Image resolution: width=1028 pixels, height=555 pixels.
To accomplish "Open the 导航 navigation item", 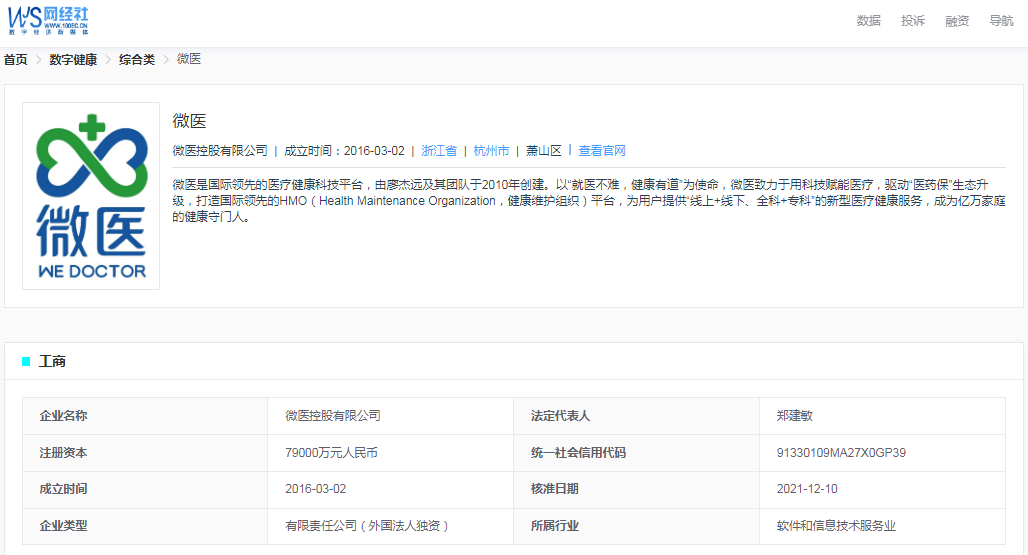I will tap(1001, 21).
